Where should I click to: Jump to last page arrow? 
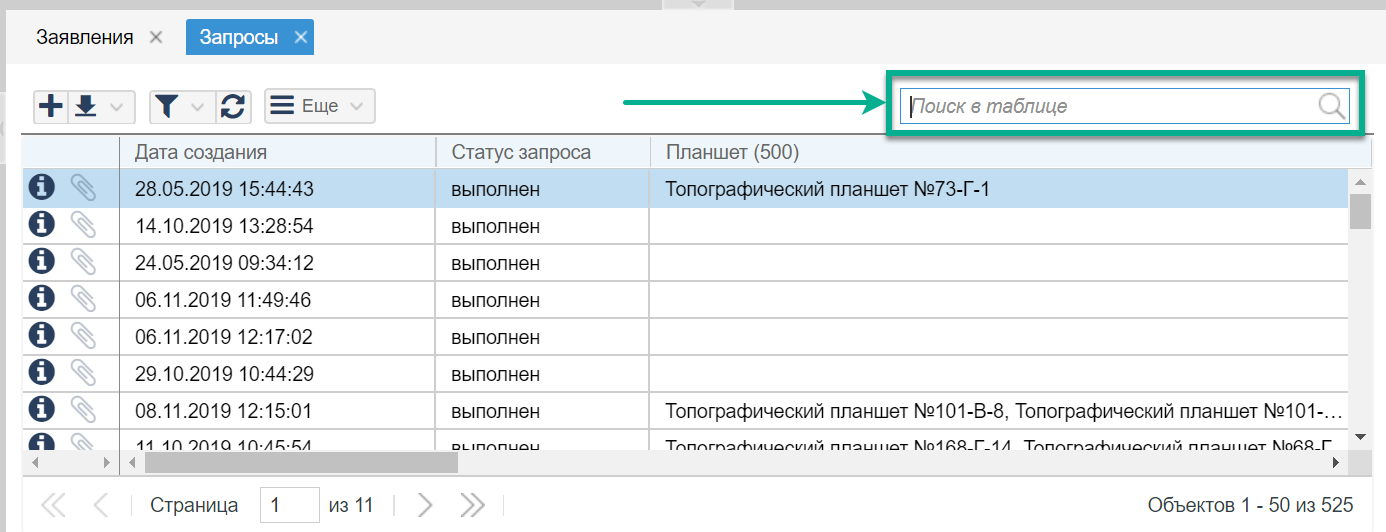(x=472, y=505)
